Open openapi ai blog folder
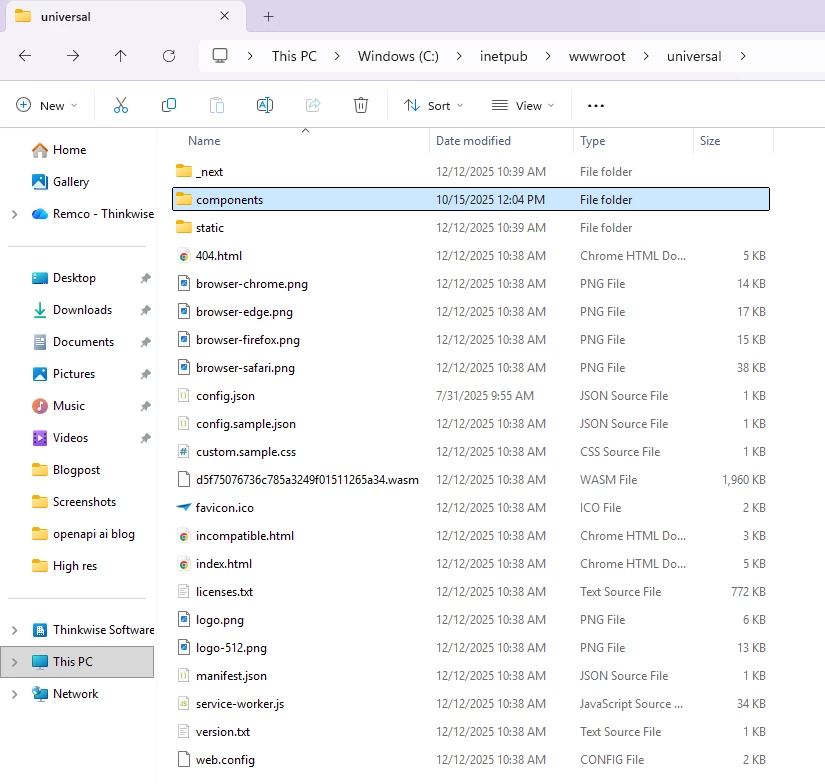The width and height of the screenshot is (825, 784). [x=83, y=534]
